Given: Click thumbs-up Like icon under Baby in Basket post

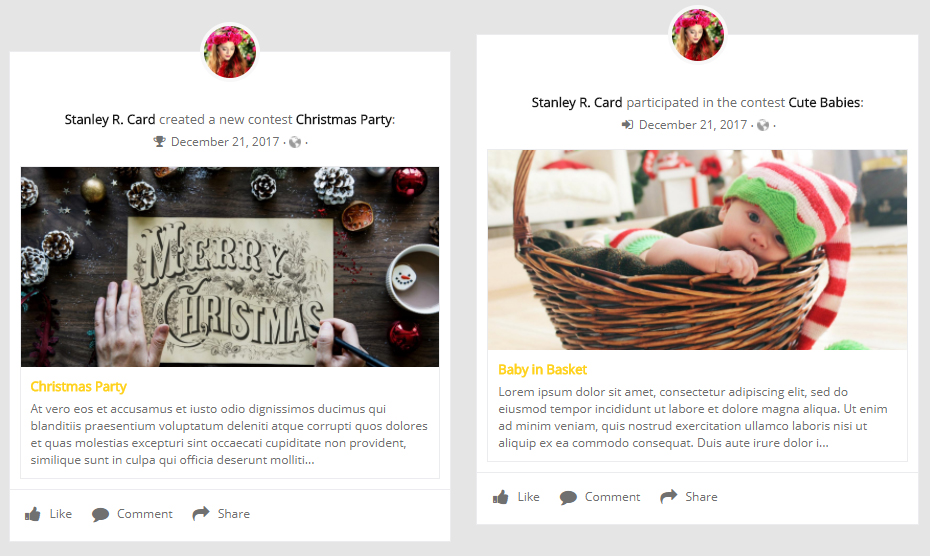Looking at the screenshot, I should click(501, 497).
